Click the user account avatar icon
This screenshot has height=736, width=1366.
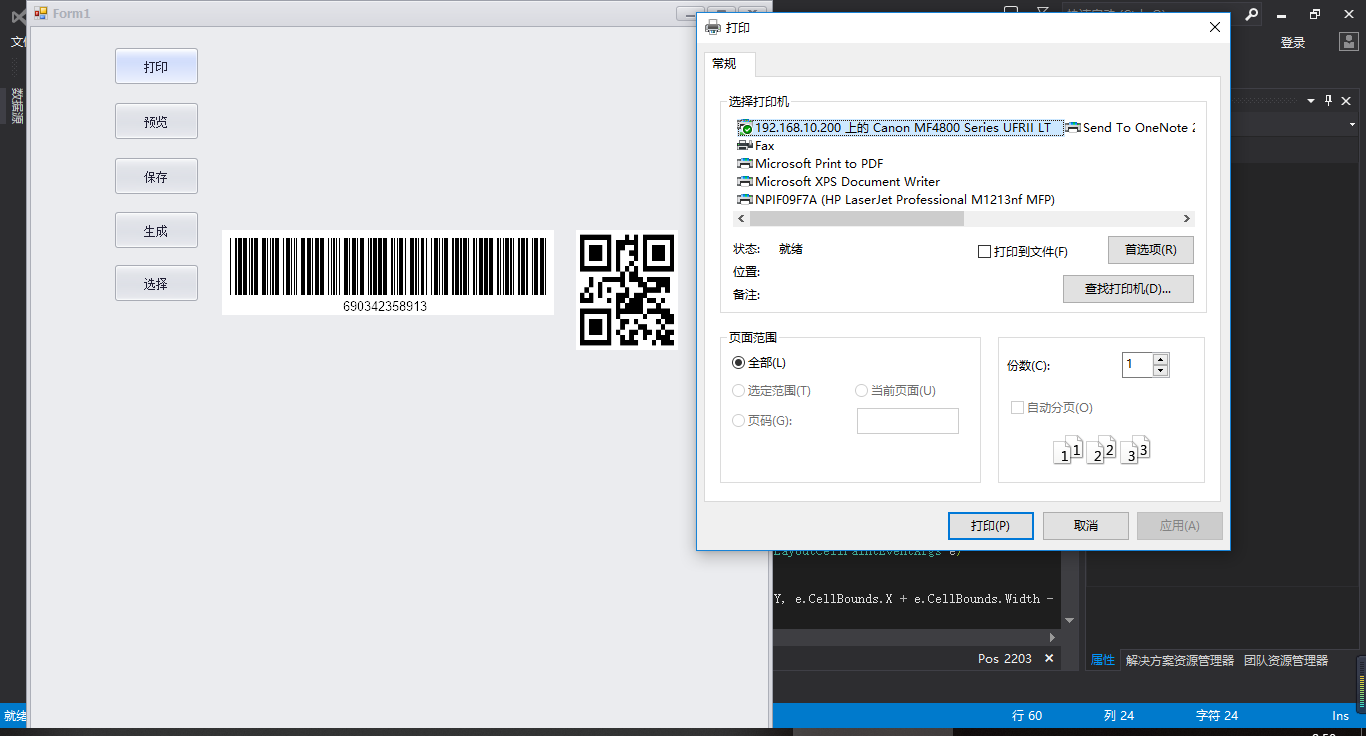tap(1349, 42)
